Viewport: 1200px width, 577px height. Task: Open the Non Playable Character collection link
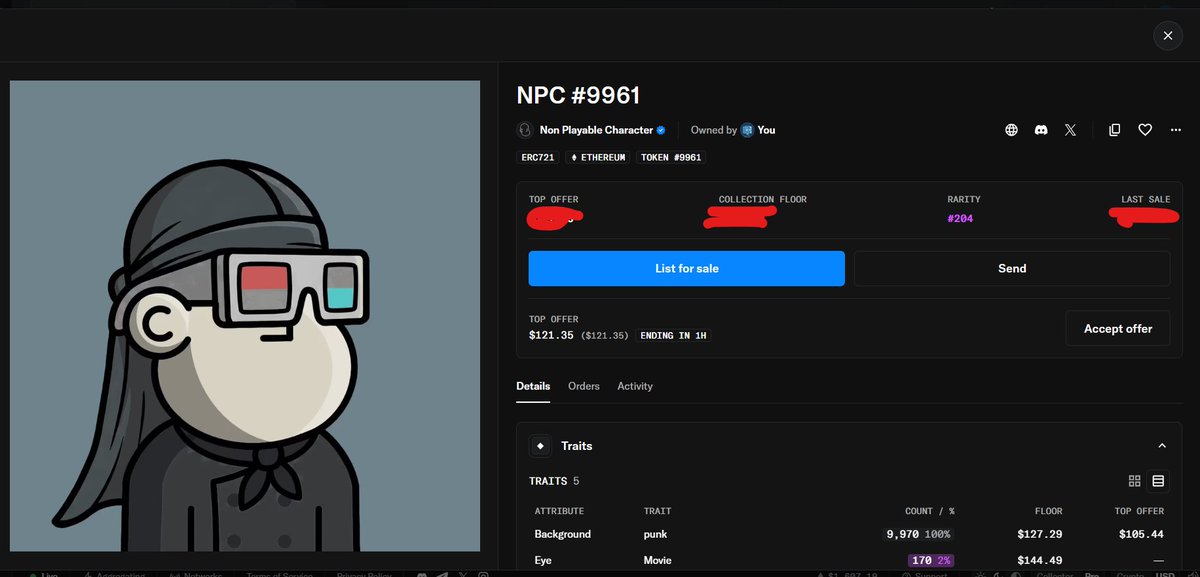coord(596,130)
